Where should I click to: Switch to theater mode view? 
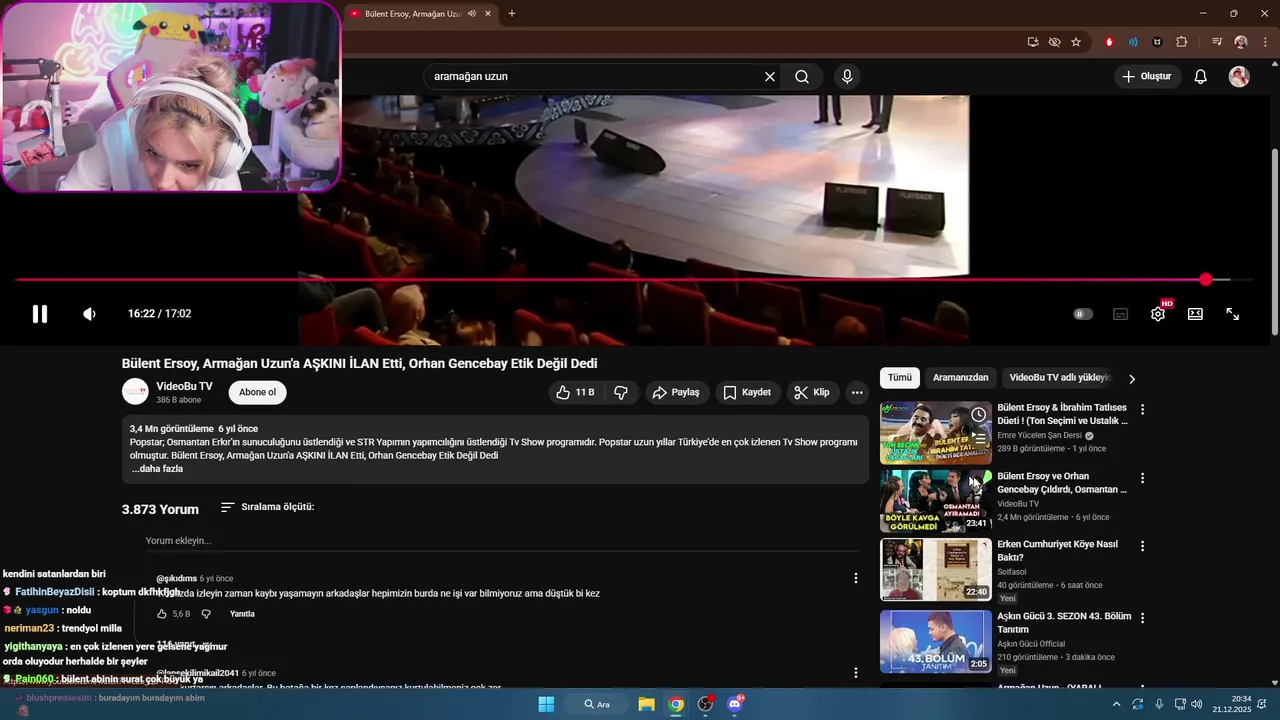1195,314
